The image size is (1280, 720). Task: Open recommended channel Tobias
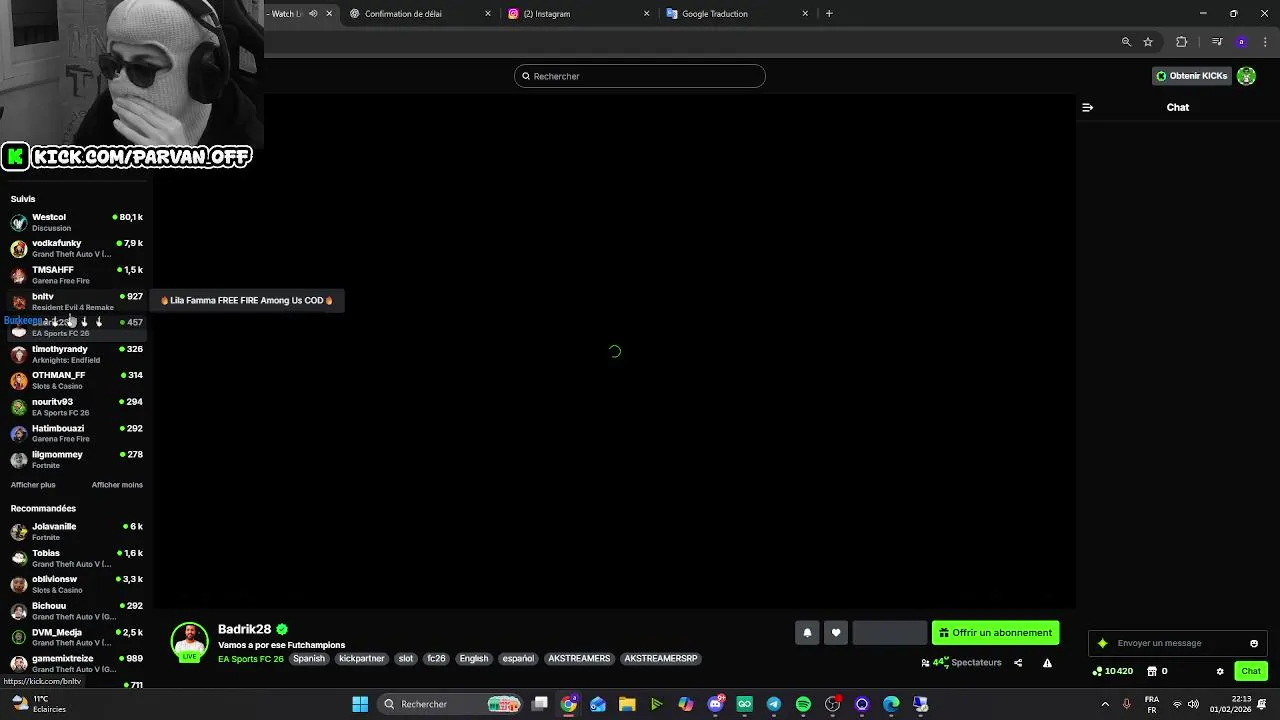coord(77,558)
